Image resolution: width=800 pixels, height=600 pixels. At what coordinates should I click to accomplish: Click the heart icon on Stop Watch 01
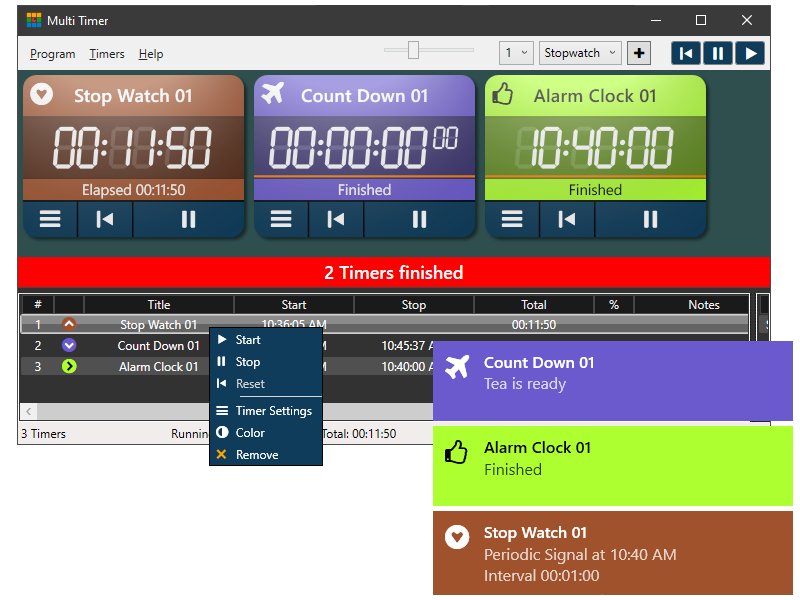coord(41,94)
